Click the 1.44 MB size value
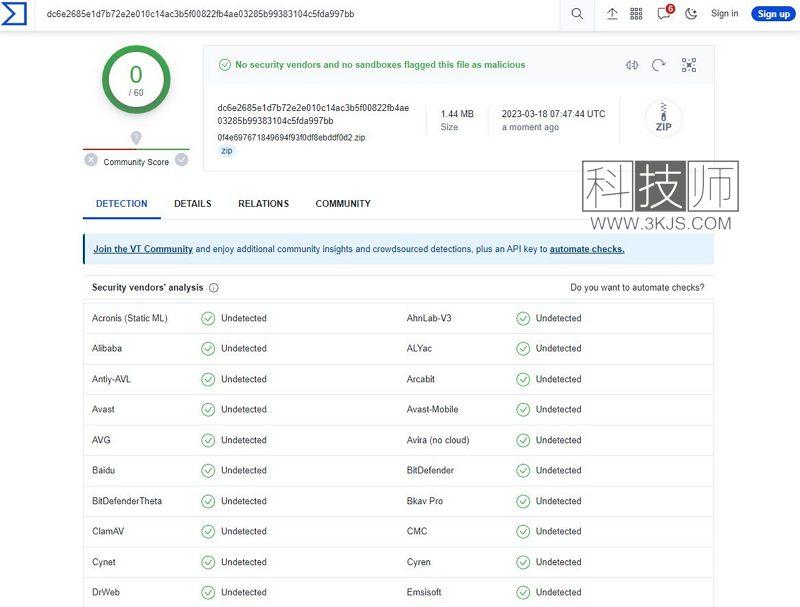 tap(457, 114)
